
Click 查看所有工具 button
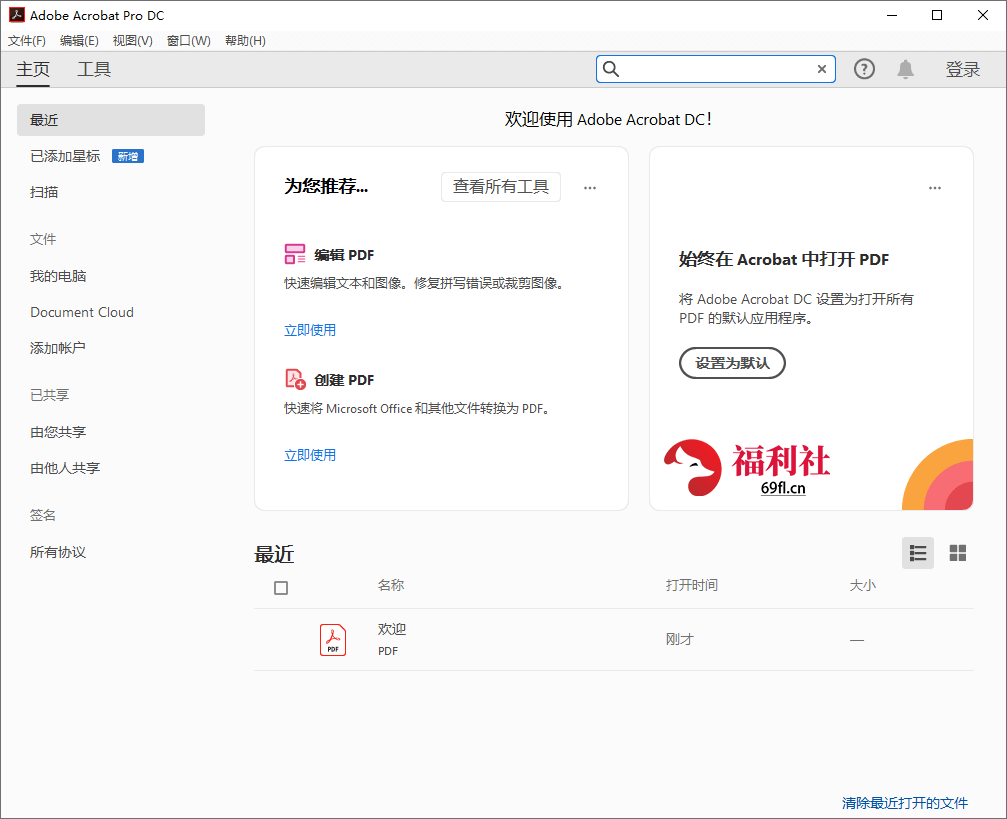click(x=500, y=187)
